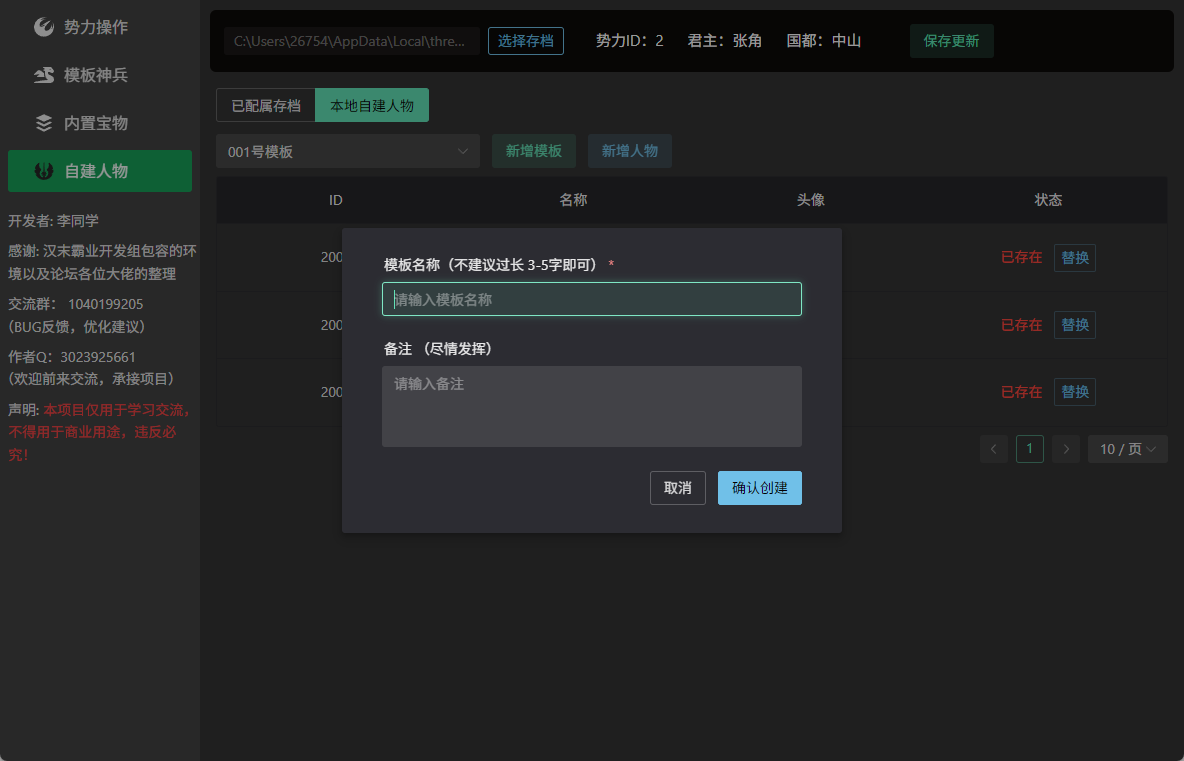This screenshot has width=1184, height=761.
Task: Cancel the dialog with 取消
Action: point(677,488)
